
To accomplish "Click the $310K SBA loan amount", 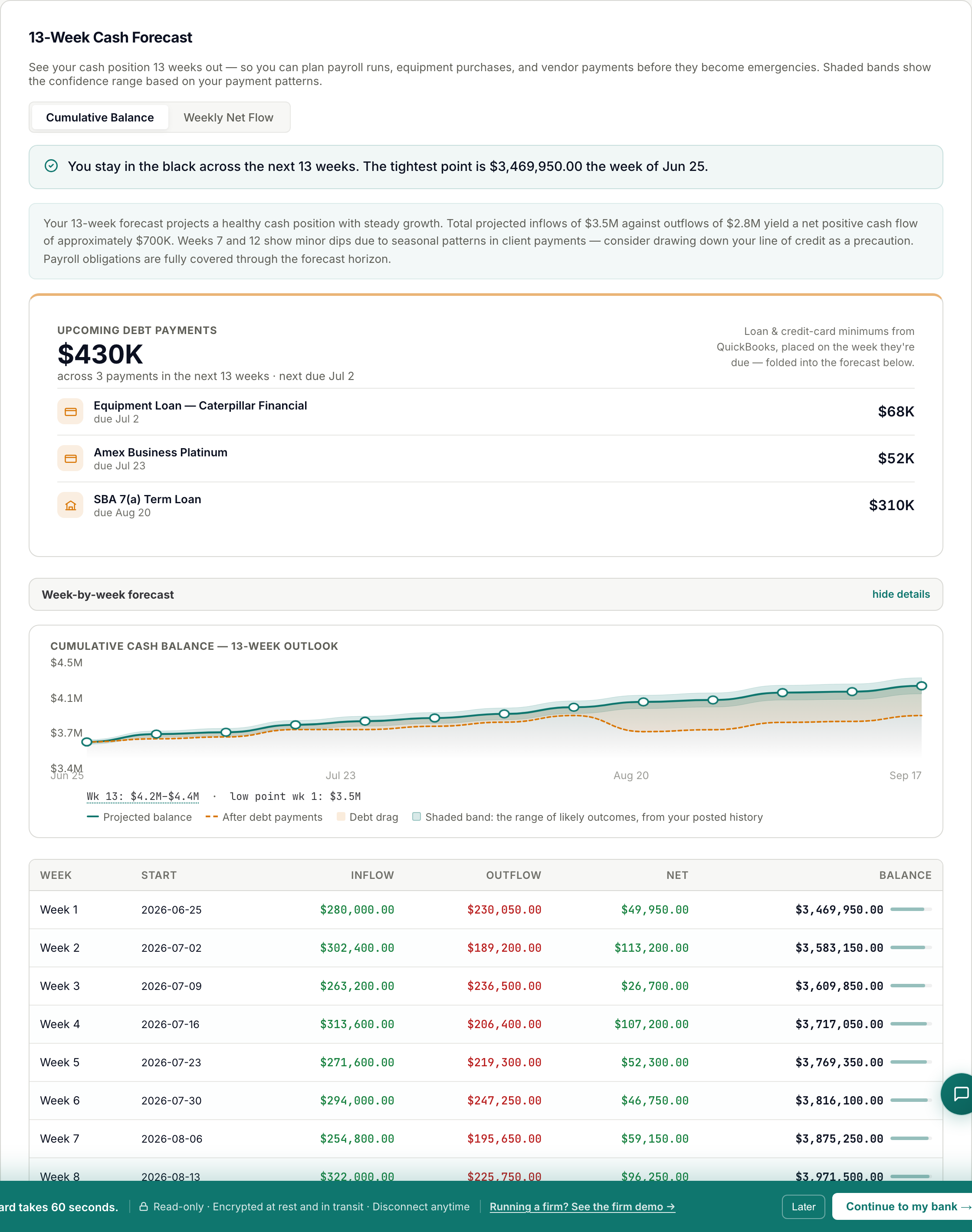I will pos(891,505).
